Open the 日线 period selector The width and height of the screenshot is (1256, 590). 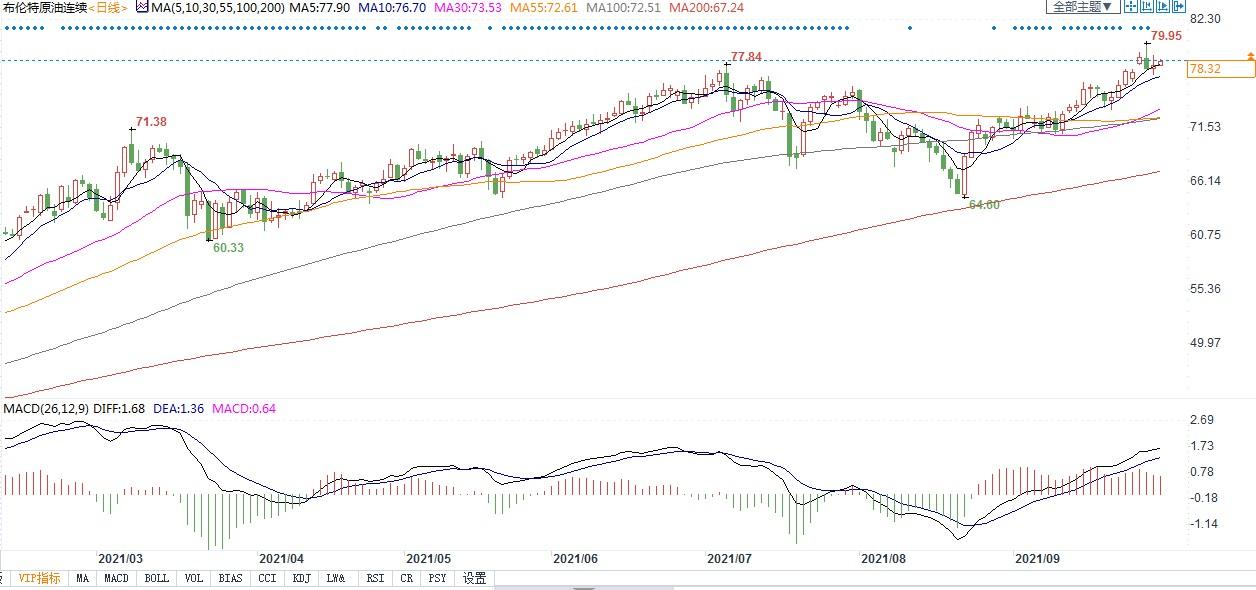click(x=107, y=7)
